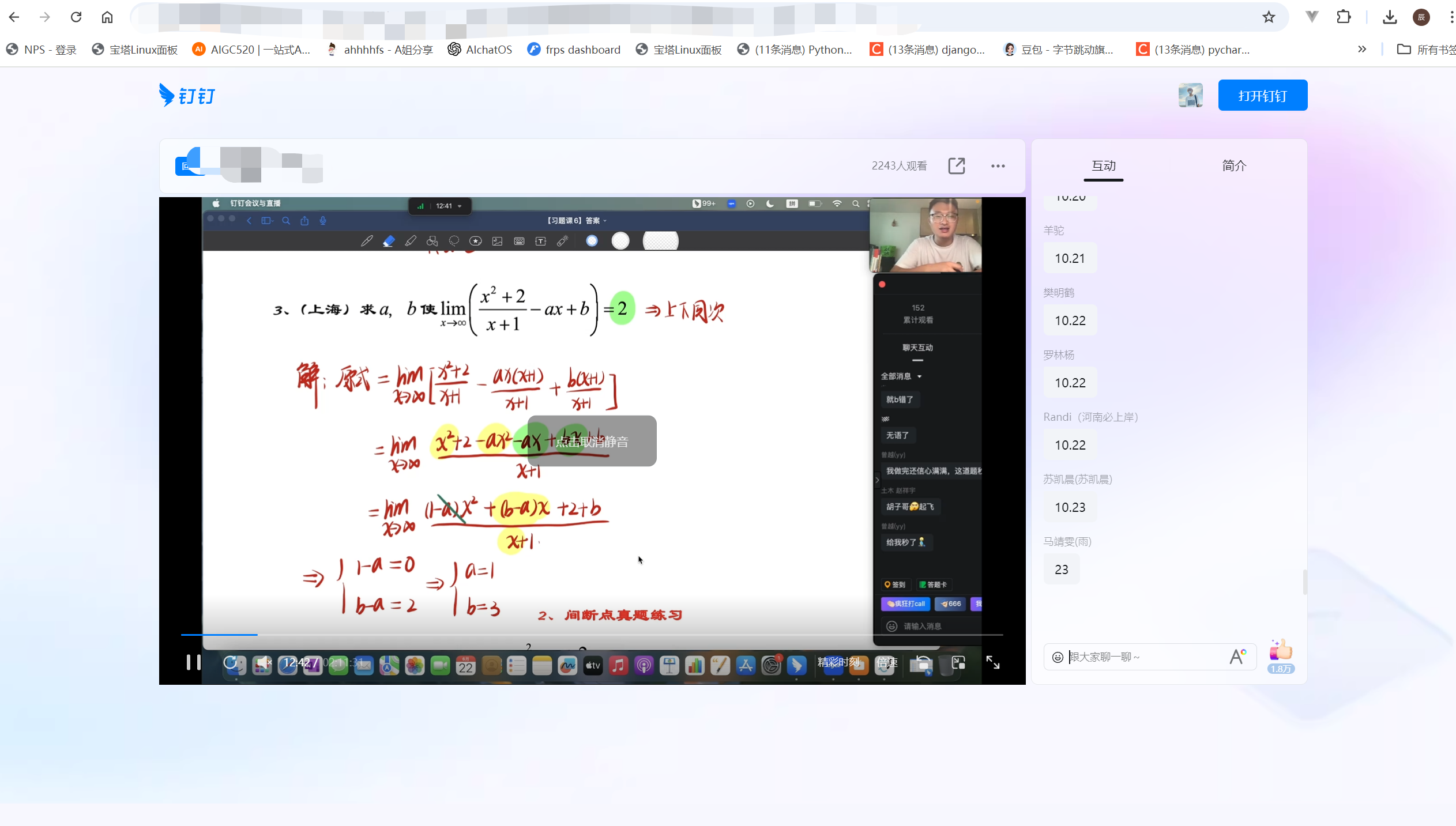The height and width of the screenshot is (826, 1456).
Task: Open the emoji picker in chat box
Action: [x=1058, y=657]
